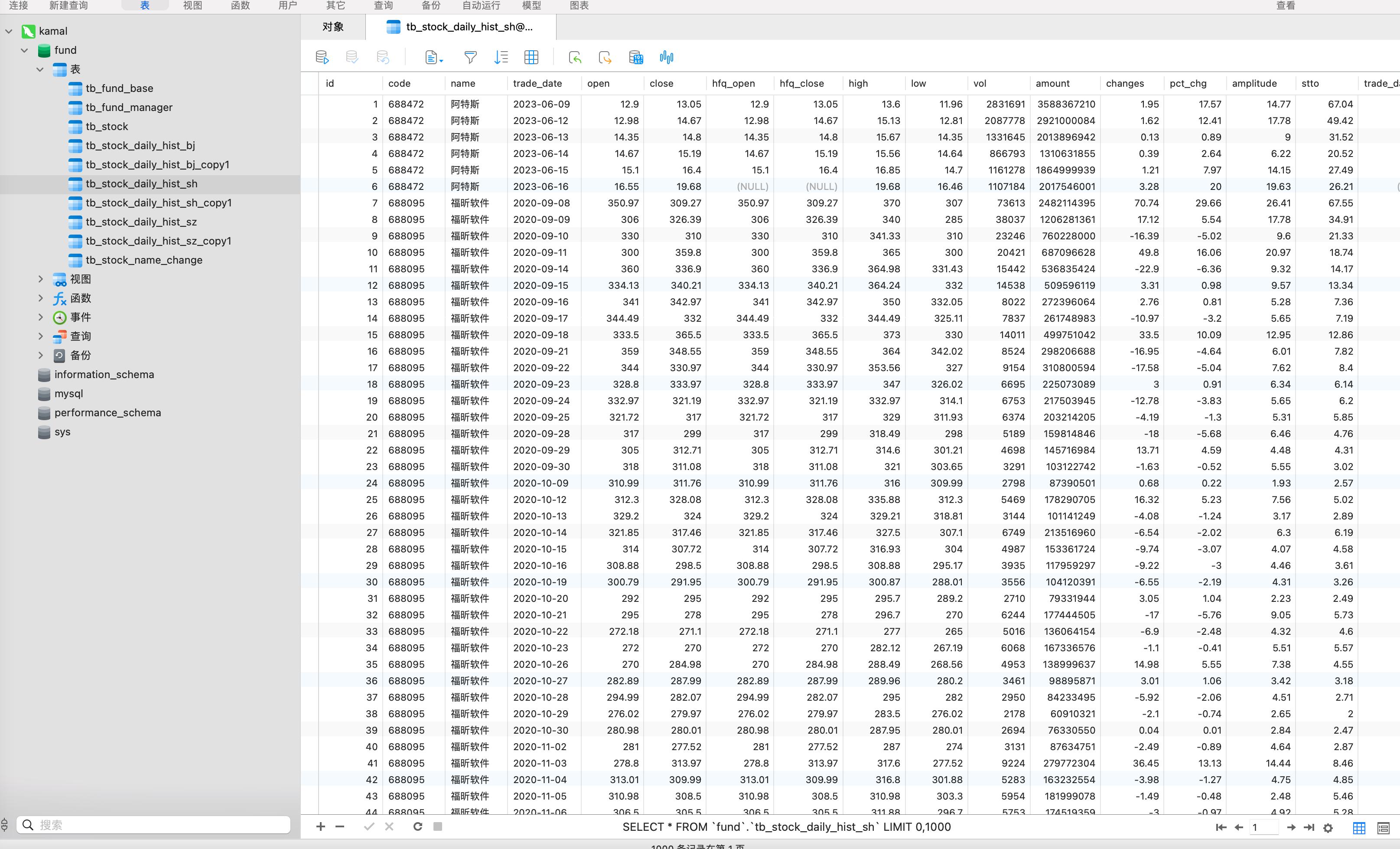Select table tb_stock_daily_hist_sz

coord(141,222)
